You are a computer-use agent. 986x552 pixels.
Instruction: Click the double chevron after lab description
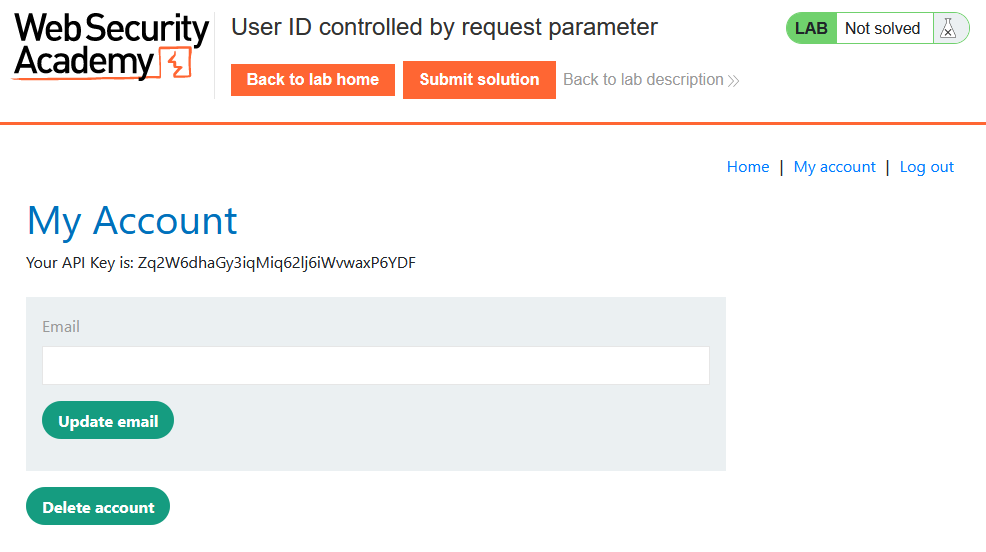point(734,80)
